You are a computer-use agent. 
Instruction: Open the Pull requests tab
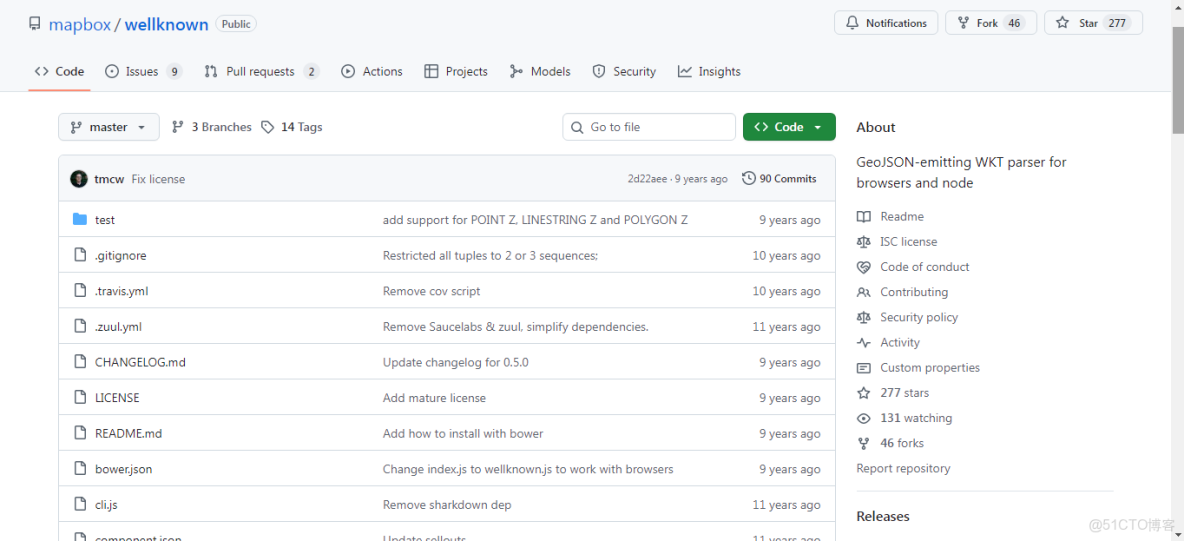click(x=261, y=72)
